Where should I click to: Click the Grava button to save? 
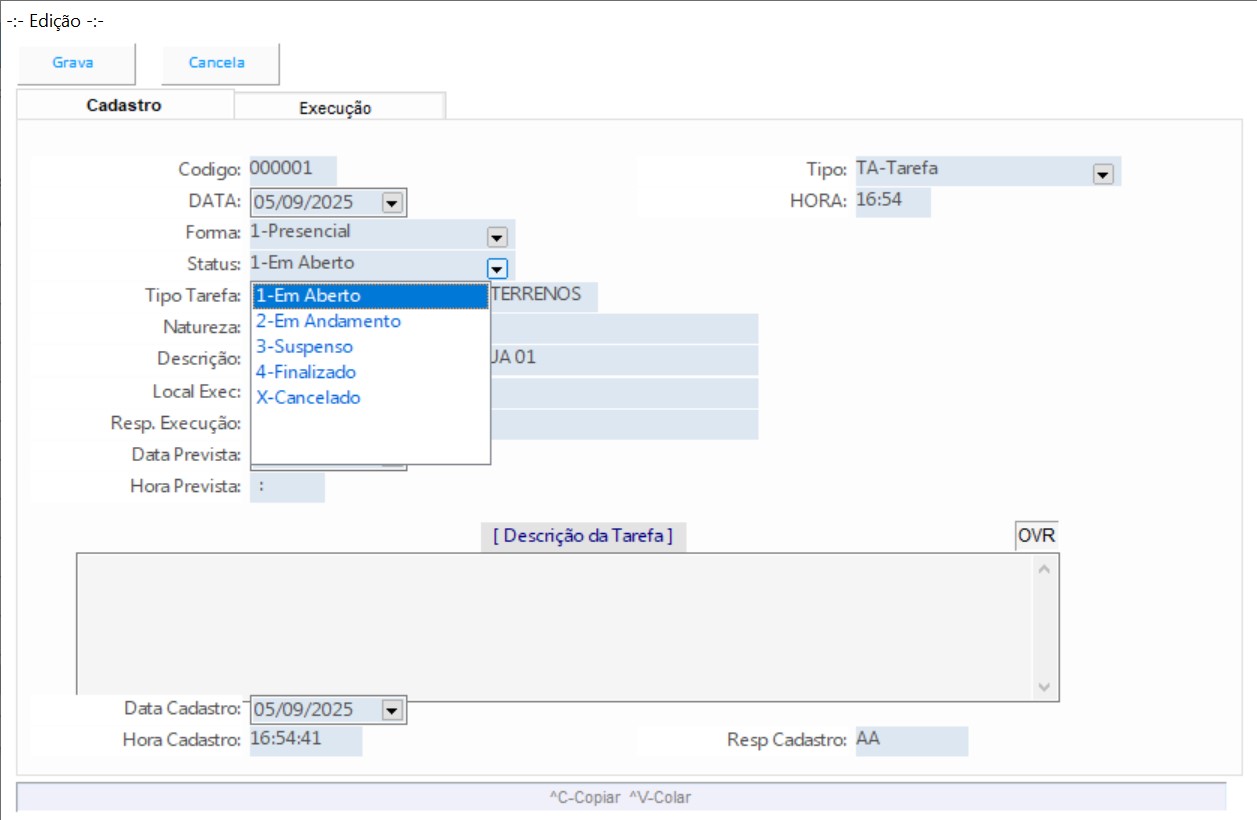(x=74, y=63)
